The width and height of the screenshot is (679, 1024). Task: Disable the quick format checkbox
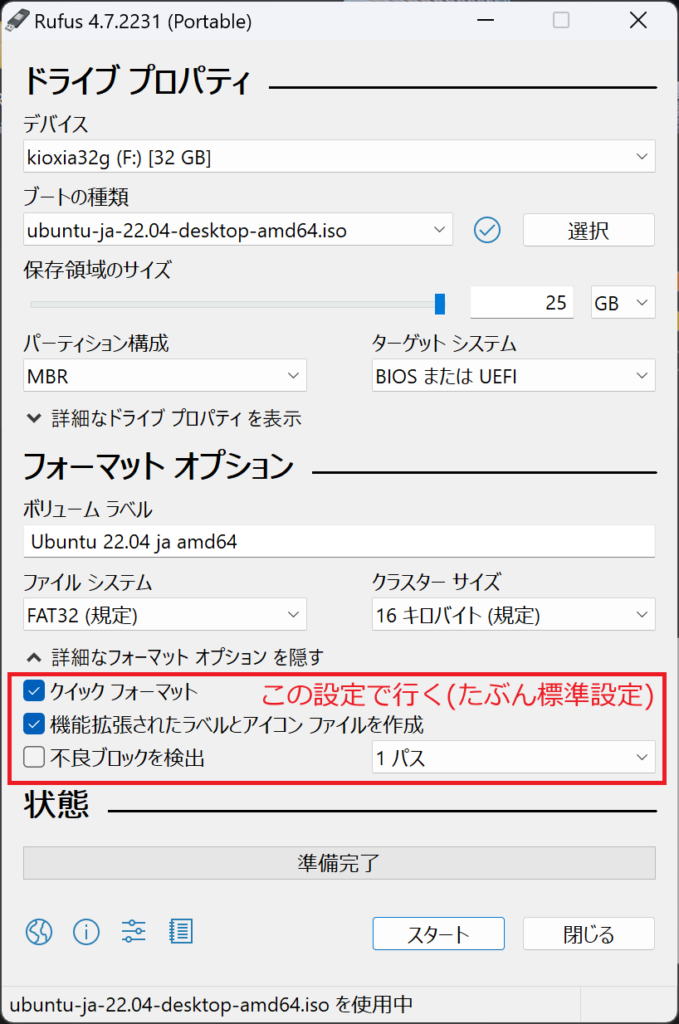point(35,691)
